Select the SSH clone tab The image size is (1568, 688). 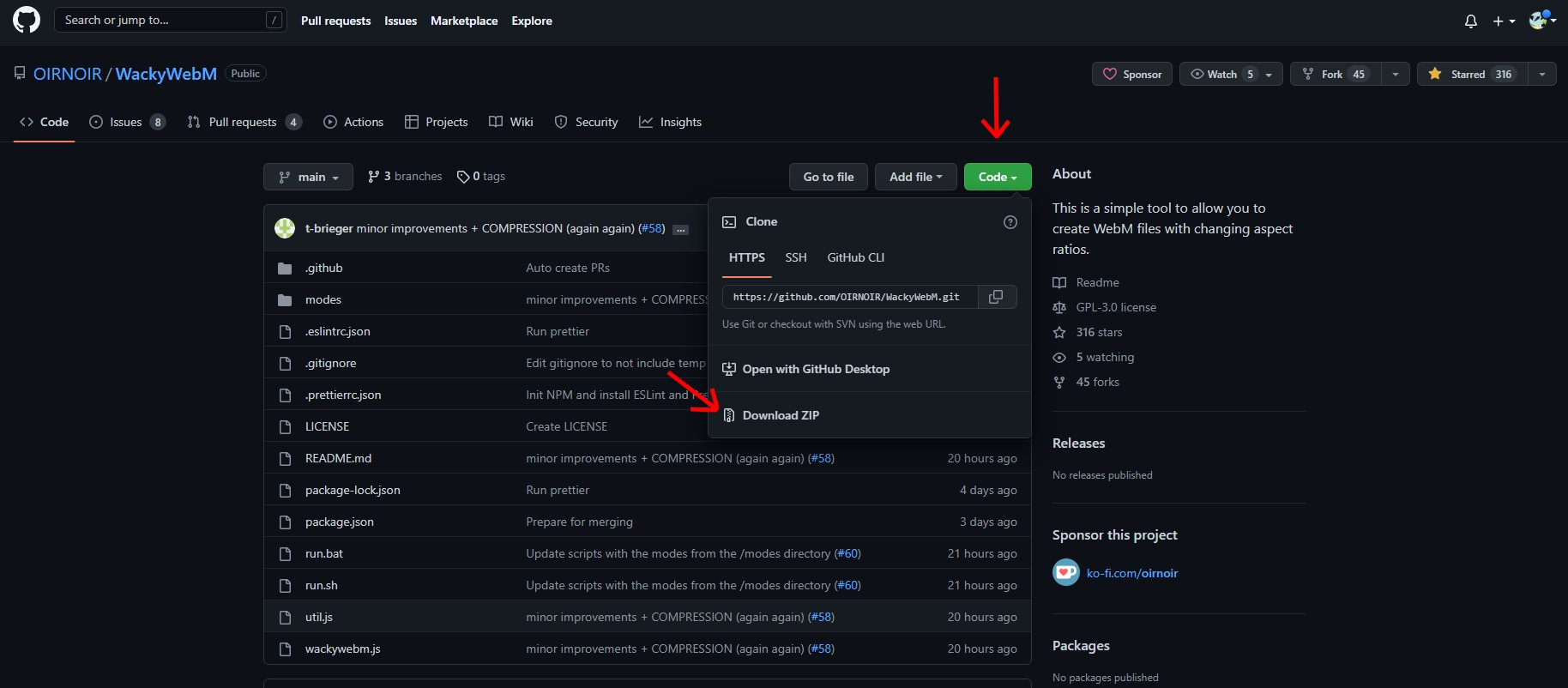pos(796,257)
